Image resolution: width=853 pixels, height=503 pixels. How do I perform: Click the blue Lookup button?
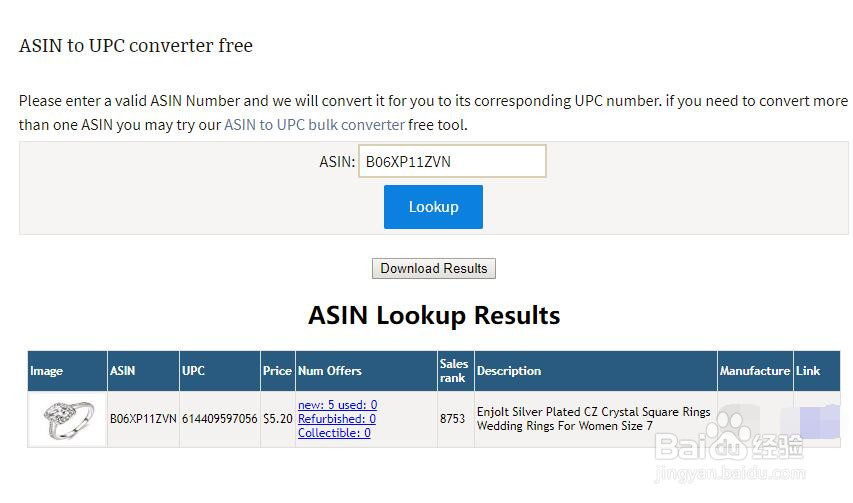pyautogui.click(x=433, y=207)
